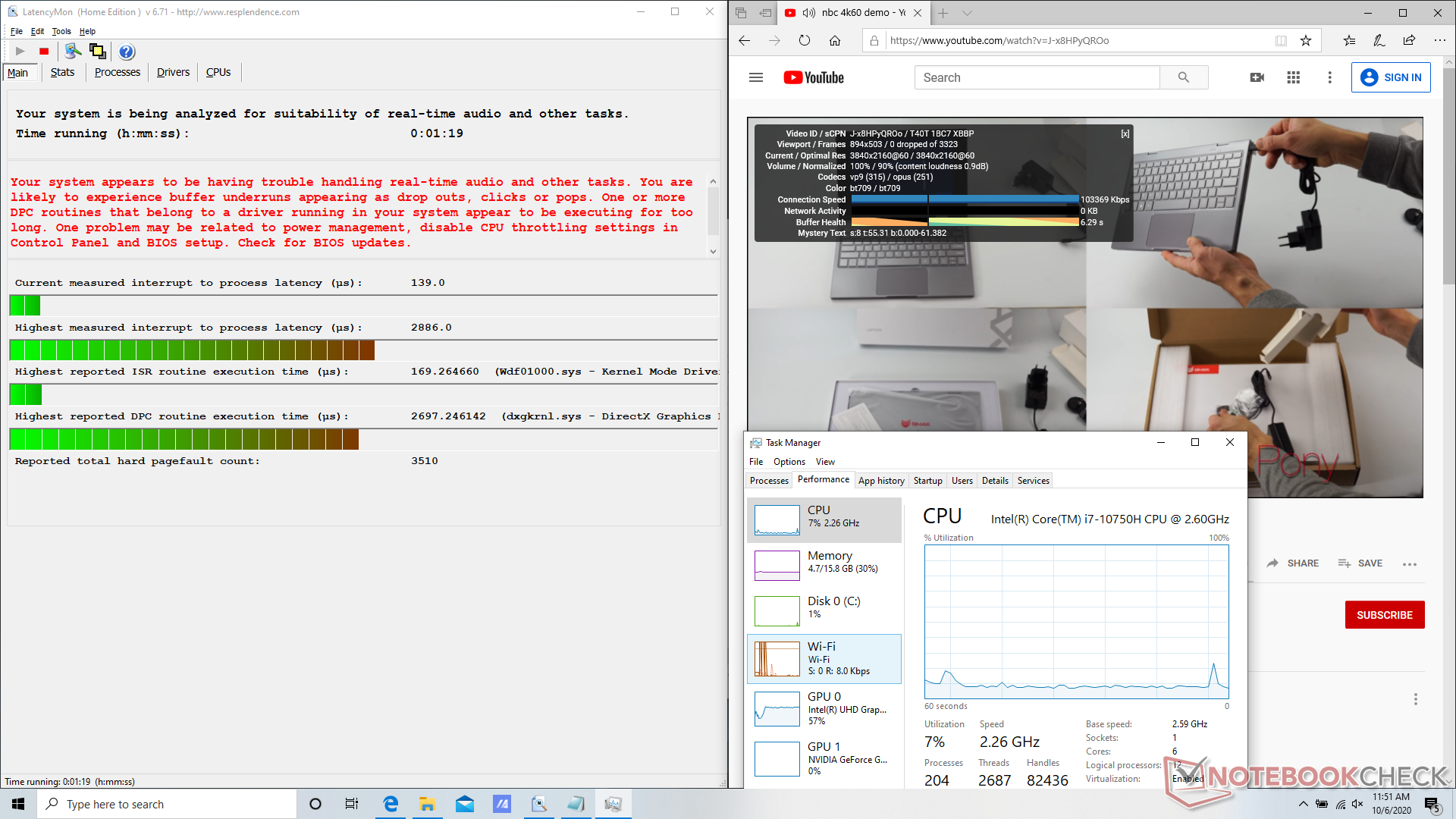Click the overlapping windows toolbar icon

pos(97,52)
